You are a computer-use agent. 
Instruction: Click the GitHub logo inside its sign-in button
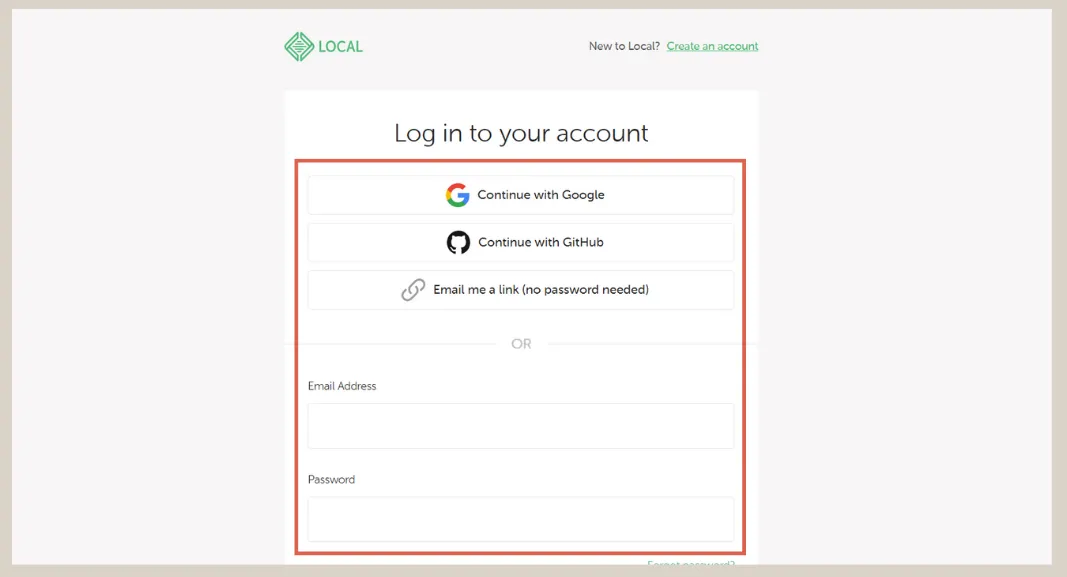click(458, 242)
